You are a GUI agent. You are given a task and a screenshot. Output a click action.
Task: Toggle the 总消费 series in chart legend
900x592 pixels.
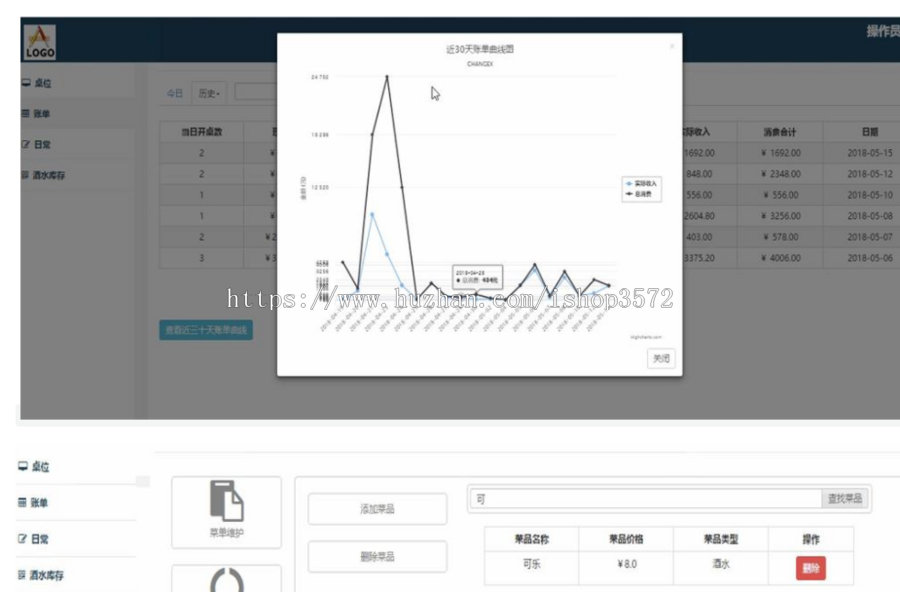[x=639, y=194]
